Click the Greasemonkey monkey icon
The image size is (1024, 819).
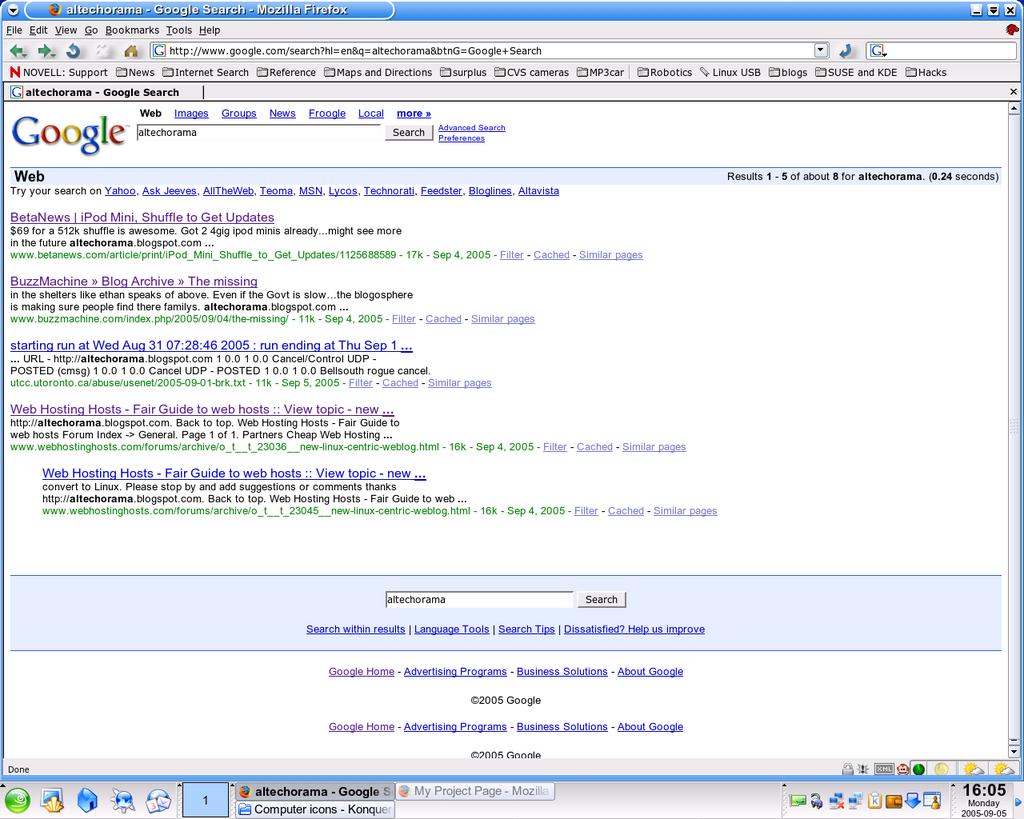click(903, 769)
